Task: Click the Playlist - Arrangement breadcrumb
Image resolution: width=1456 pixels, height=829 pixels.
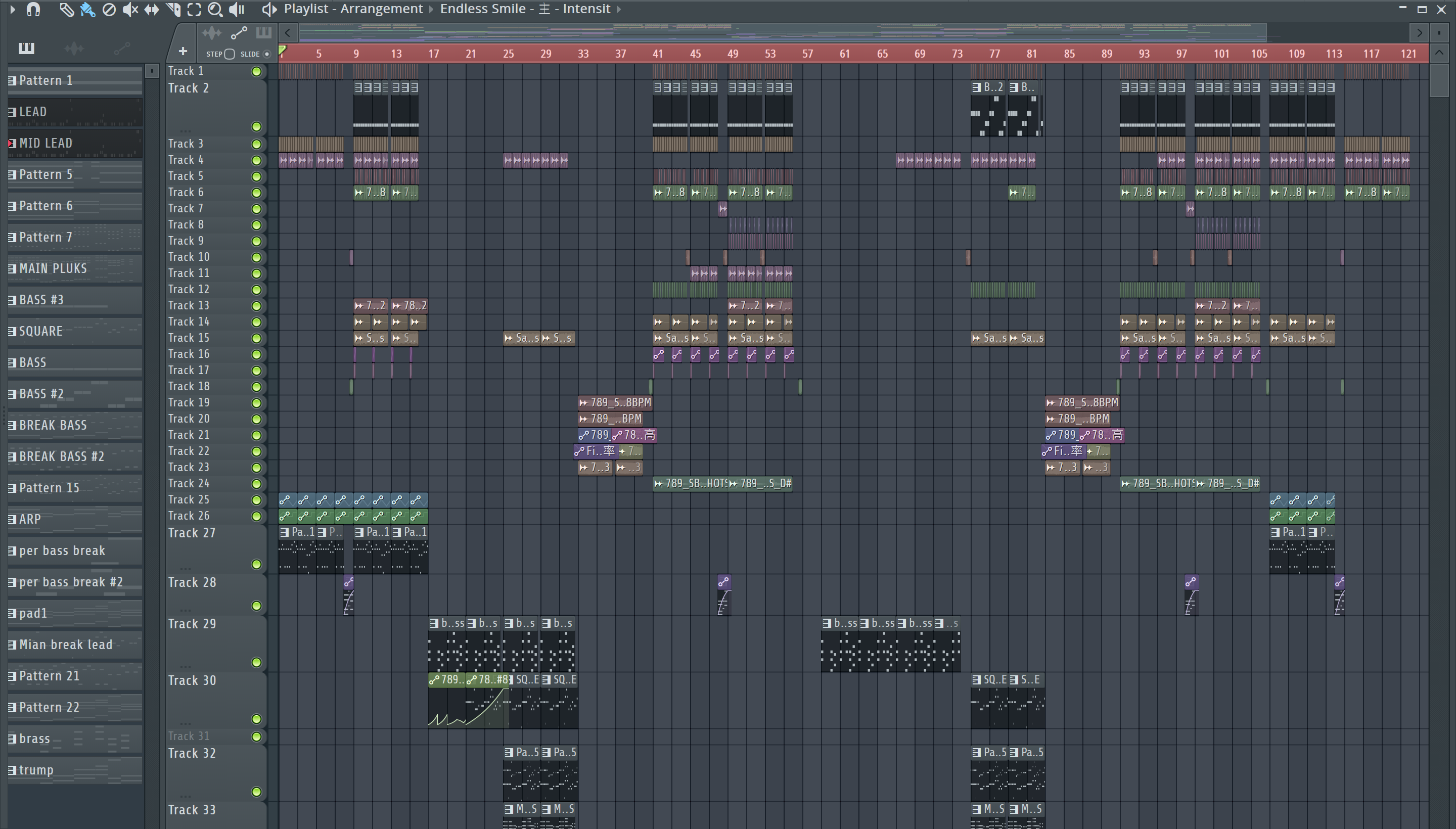Action: [353, 9]
